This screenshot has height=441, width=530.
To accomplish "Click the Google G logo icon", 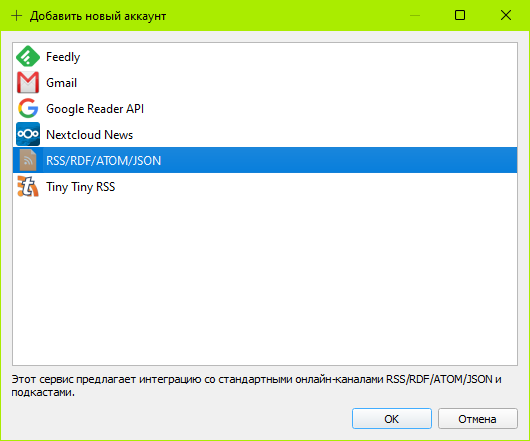I will coord(28,108).
